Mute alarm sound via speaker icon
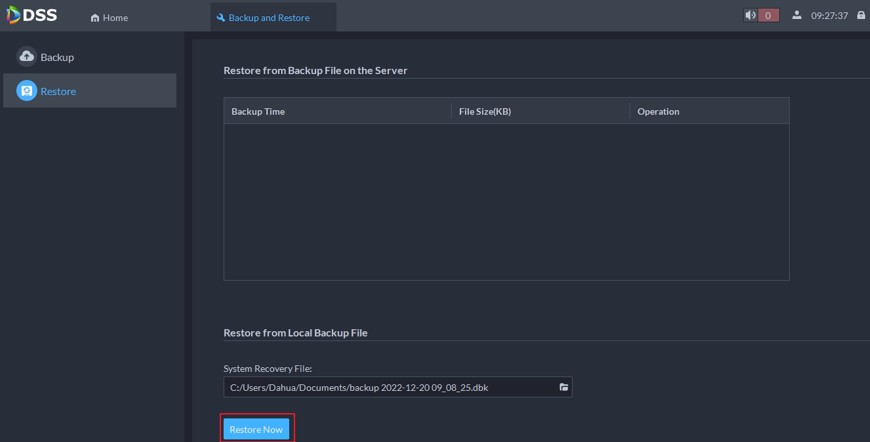Image resolution: width=870 pixels, height=442 pixels. [x=750, y=16]
